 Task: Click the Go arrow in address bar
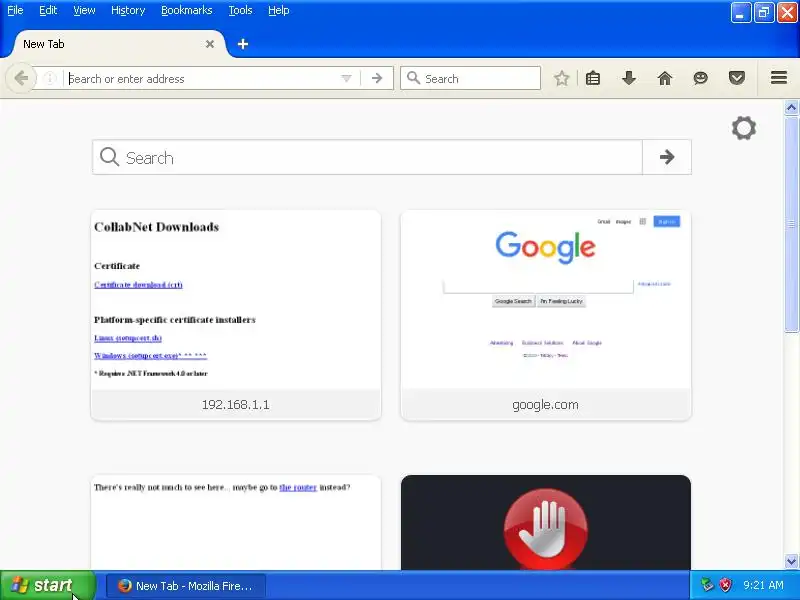coord(377,79)
